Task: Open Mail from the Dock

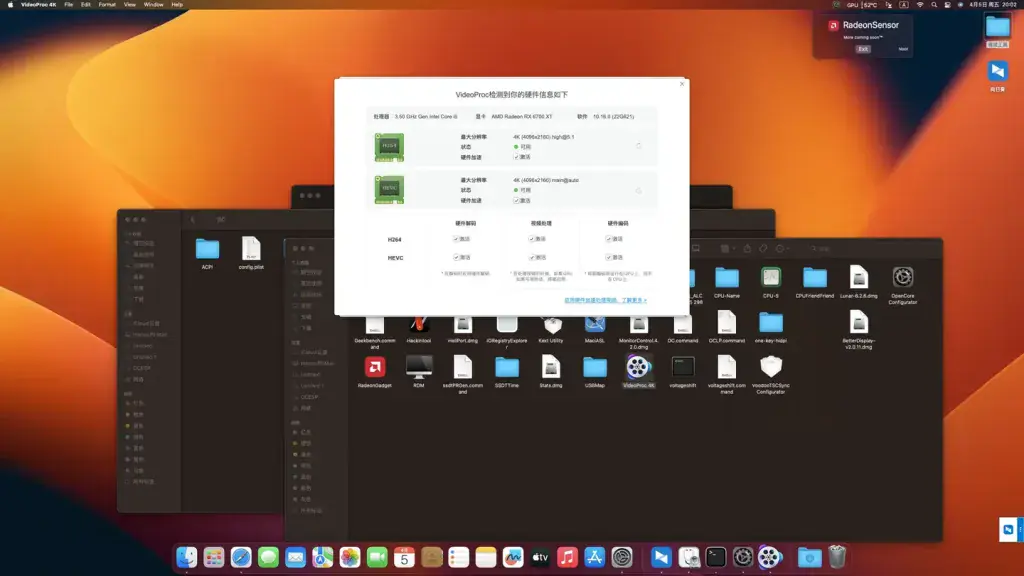Action: coord(295,557)
